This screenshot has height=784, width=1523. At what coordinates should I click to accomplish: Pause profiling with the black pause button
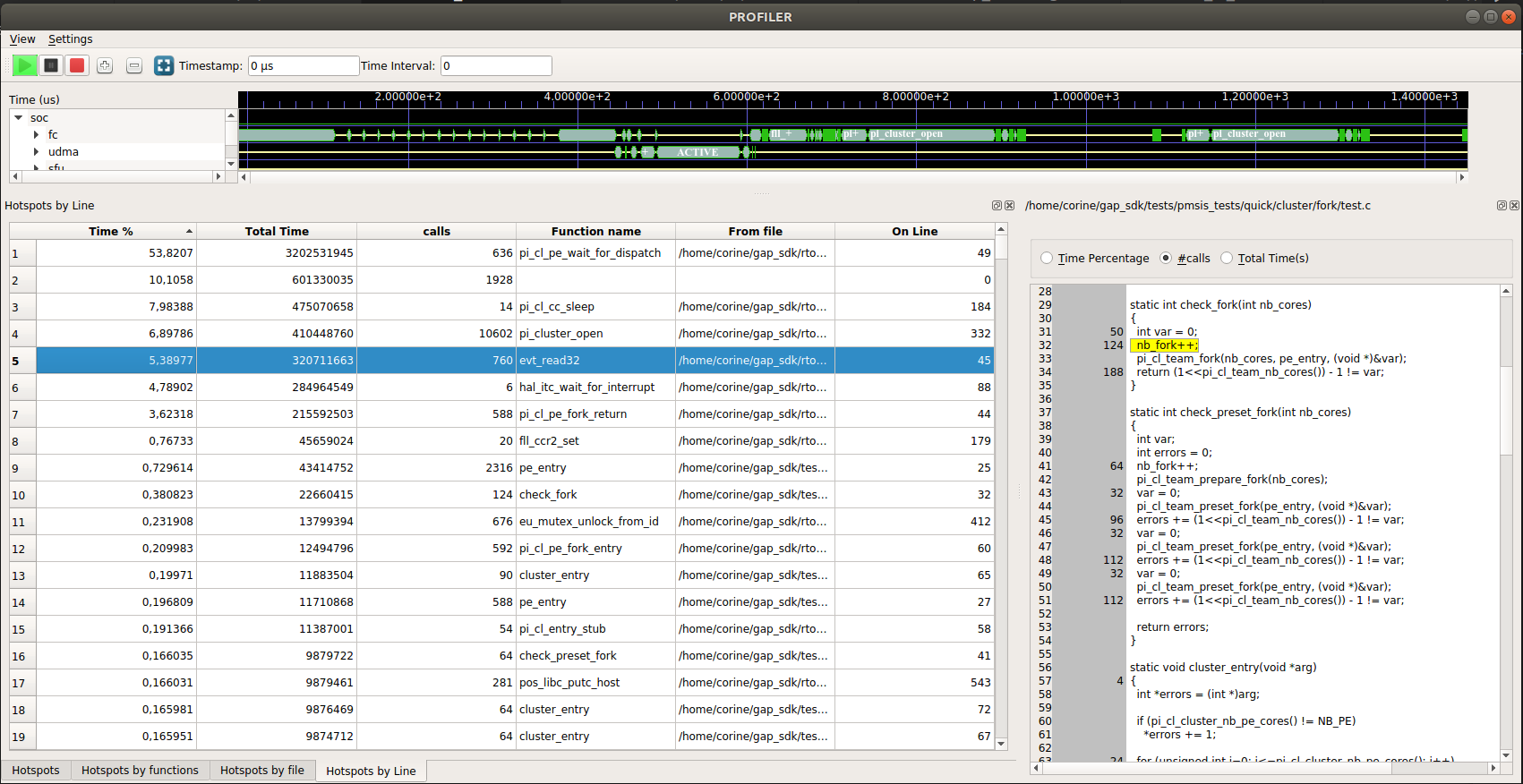(x=51, y=65)
